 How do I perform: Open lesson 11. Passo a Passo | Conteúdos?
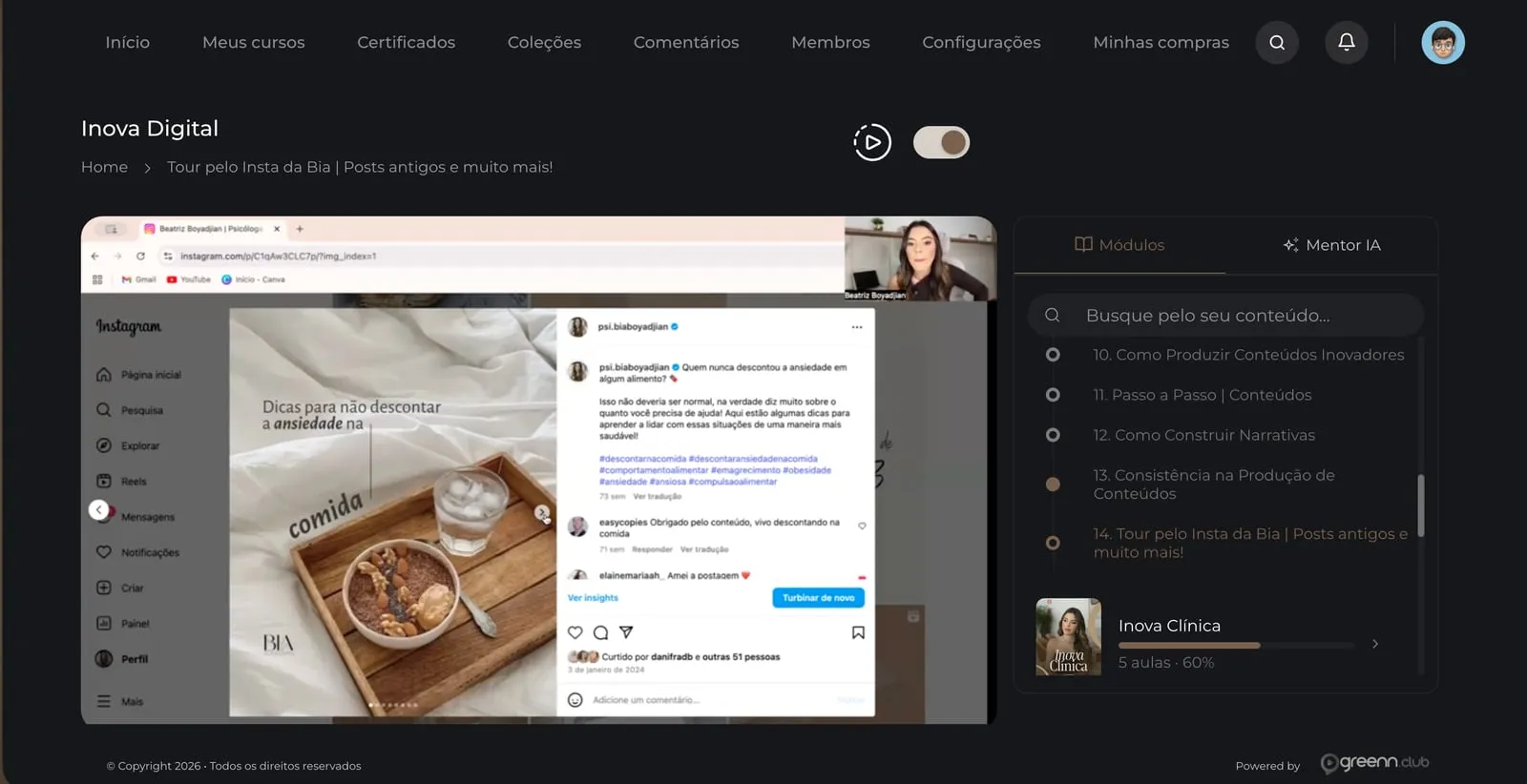[1203, 395]
